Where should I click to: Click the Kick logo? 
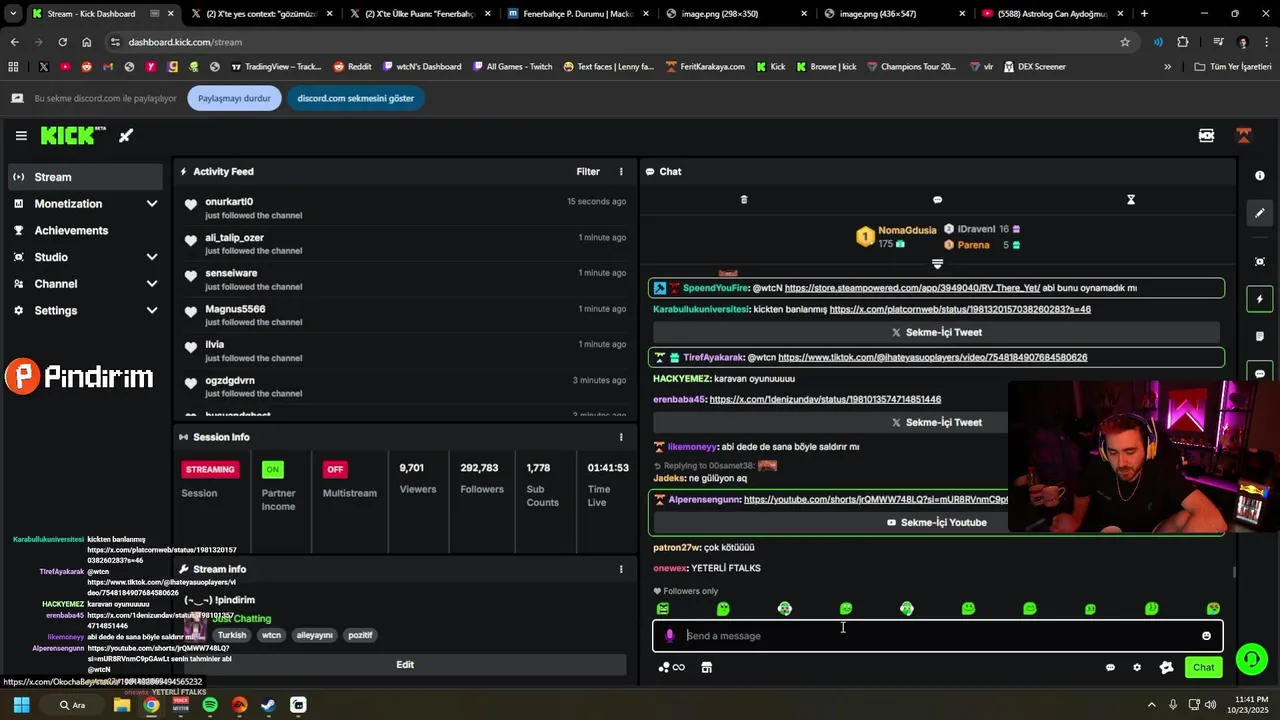click(73, 136)
